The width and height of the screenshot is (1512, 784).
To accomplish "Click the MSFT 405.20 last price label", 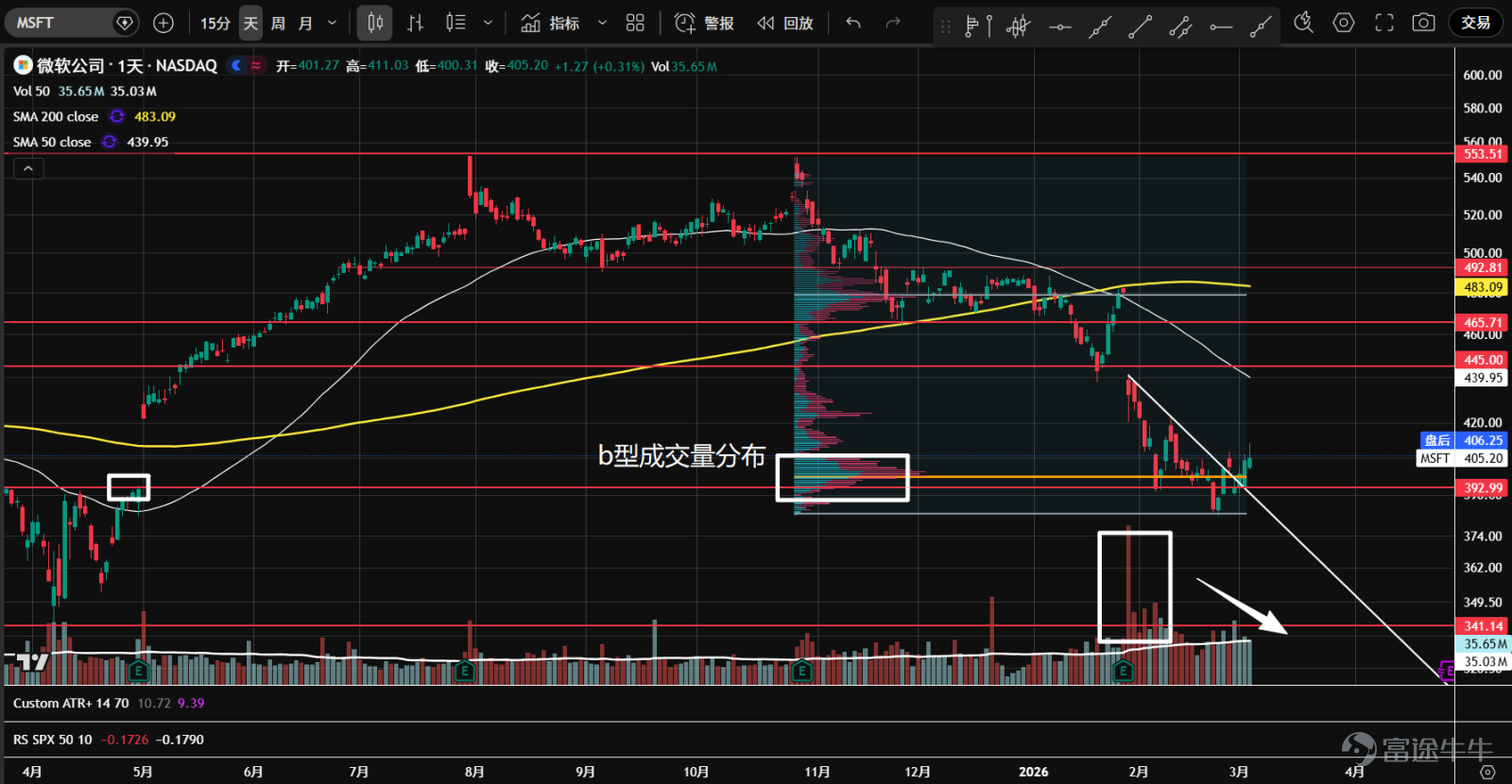I will pos(1462,458).
